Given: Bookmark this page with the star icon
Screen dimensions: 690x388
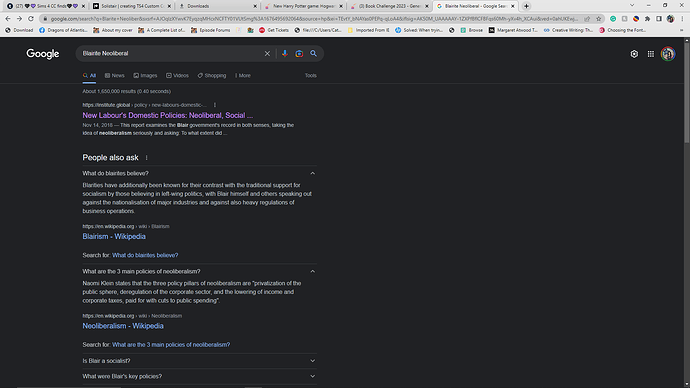Looking at the screenshot, I should [598, 19].
